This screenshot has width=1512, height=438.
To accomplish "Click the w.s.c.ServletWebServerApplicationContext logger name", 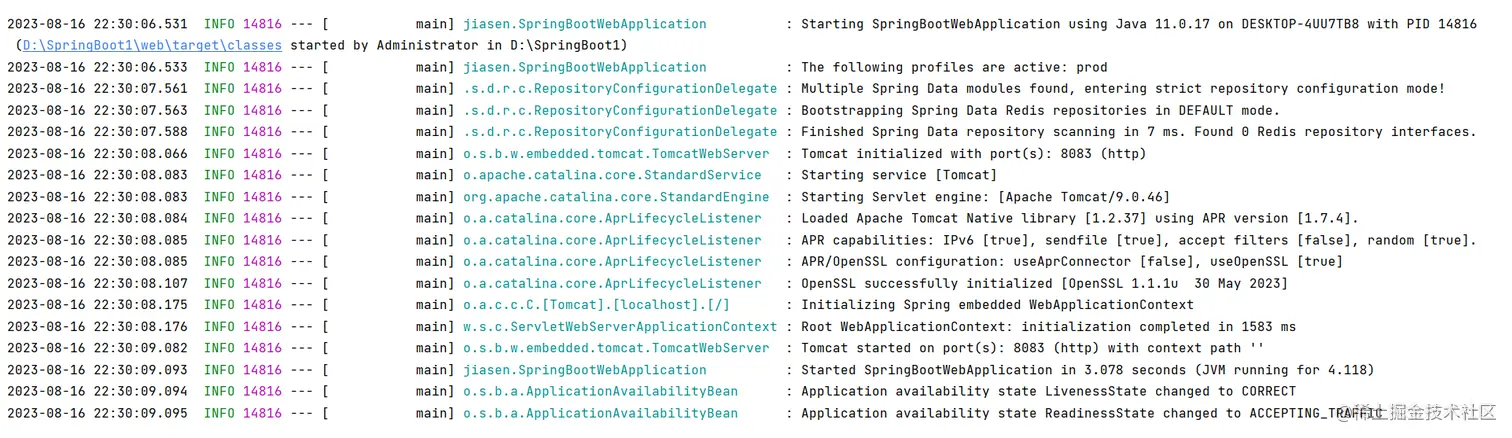I will coord(620,327).
